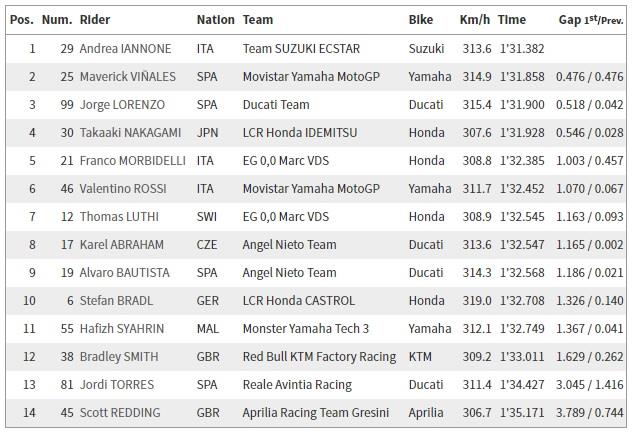Click the Rider column header
The image size is (632, 433).
95,19
